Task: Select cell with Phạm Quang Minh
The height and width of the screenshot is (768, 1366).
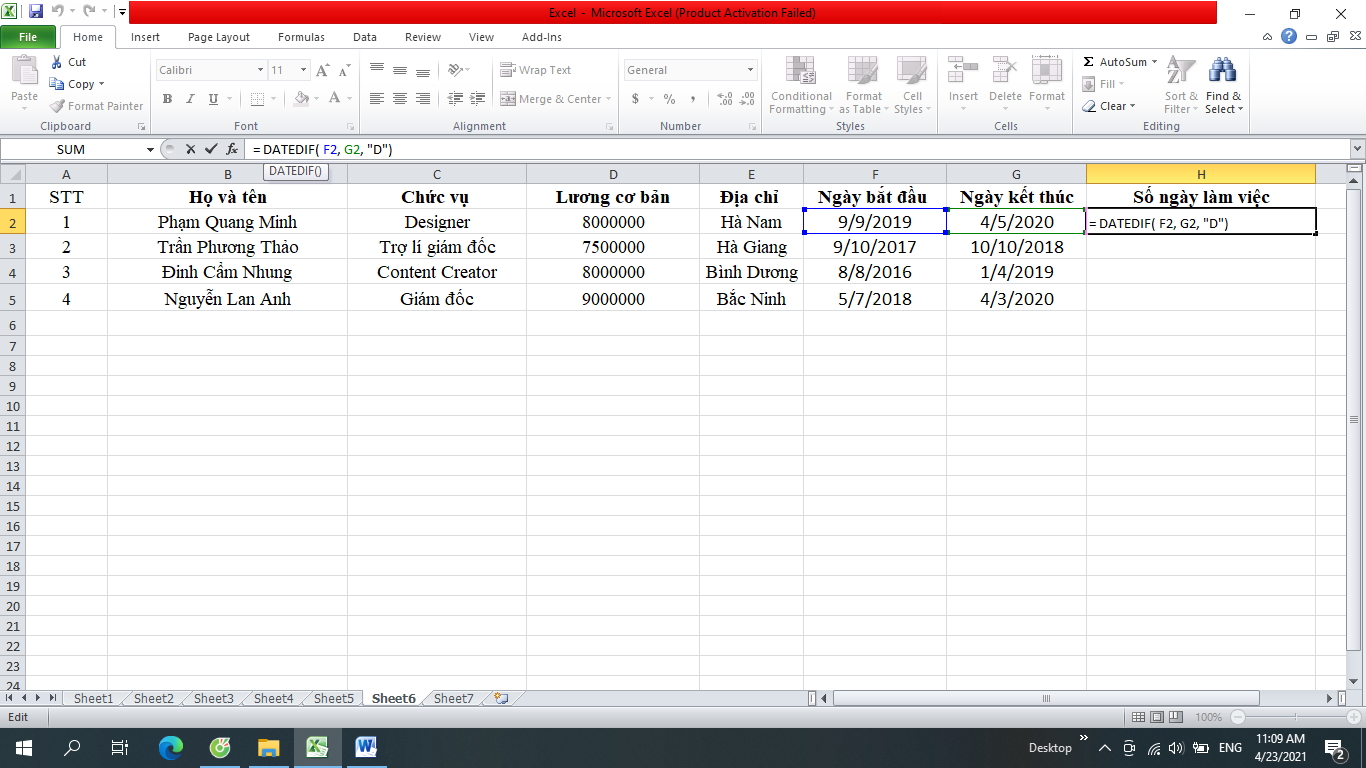Action: pyautogui.click(x=227, y=222)
